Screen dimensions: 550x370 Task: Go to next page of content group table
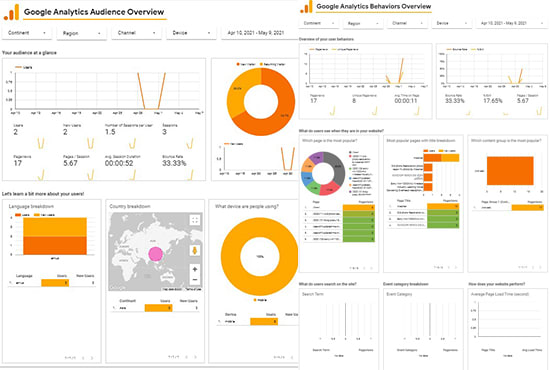pos(540,267)
